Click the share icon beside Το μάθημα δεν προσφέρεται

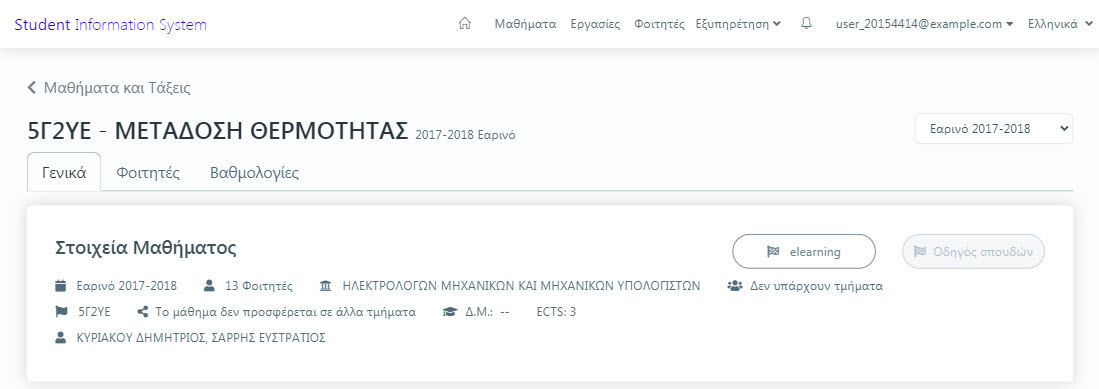142,312
